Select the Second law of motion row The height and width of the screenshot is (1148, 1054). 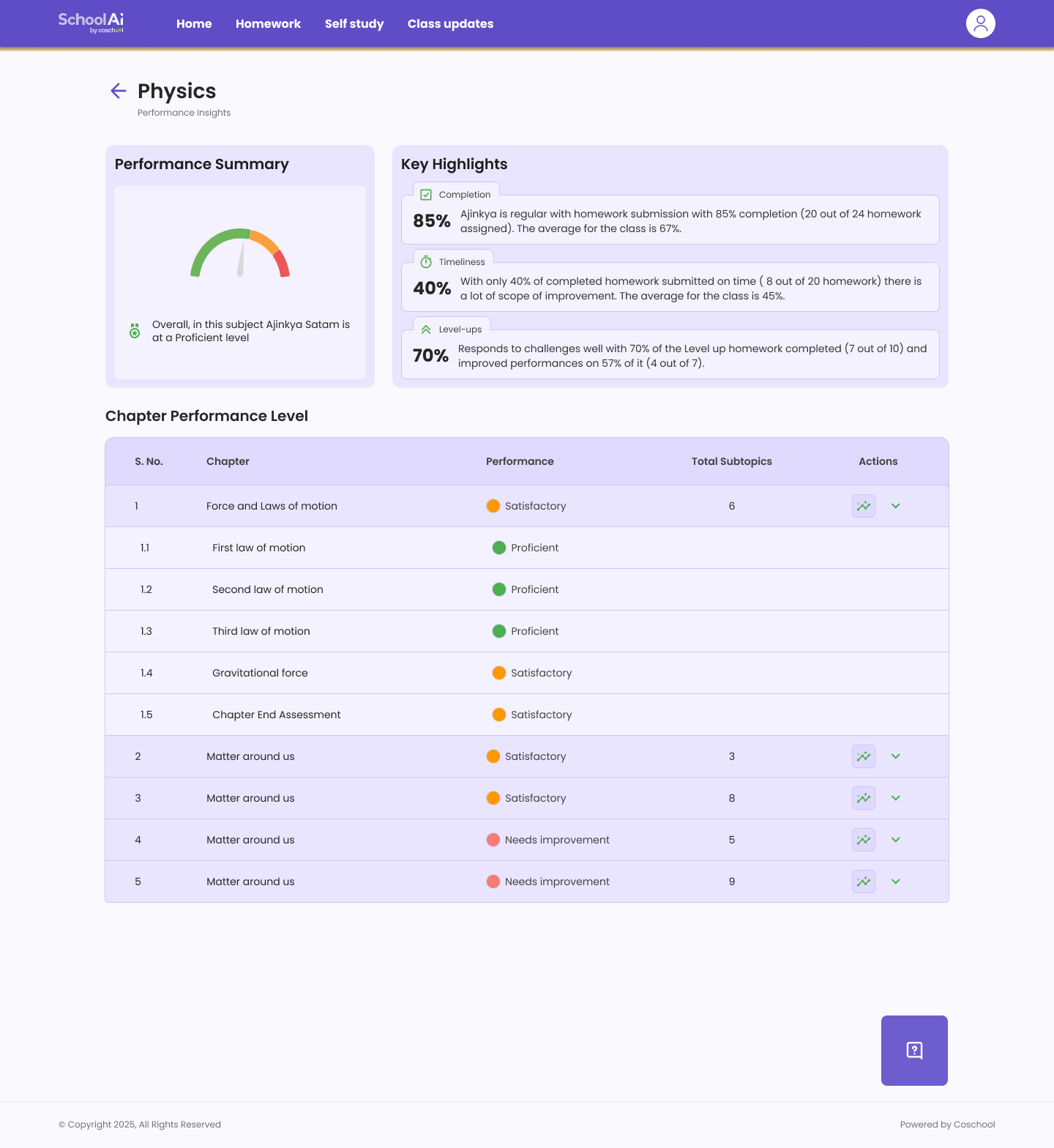(527, 589)
